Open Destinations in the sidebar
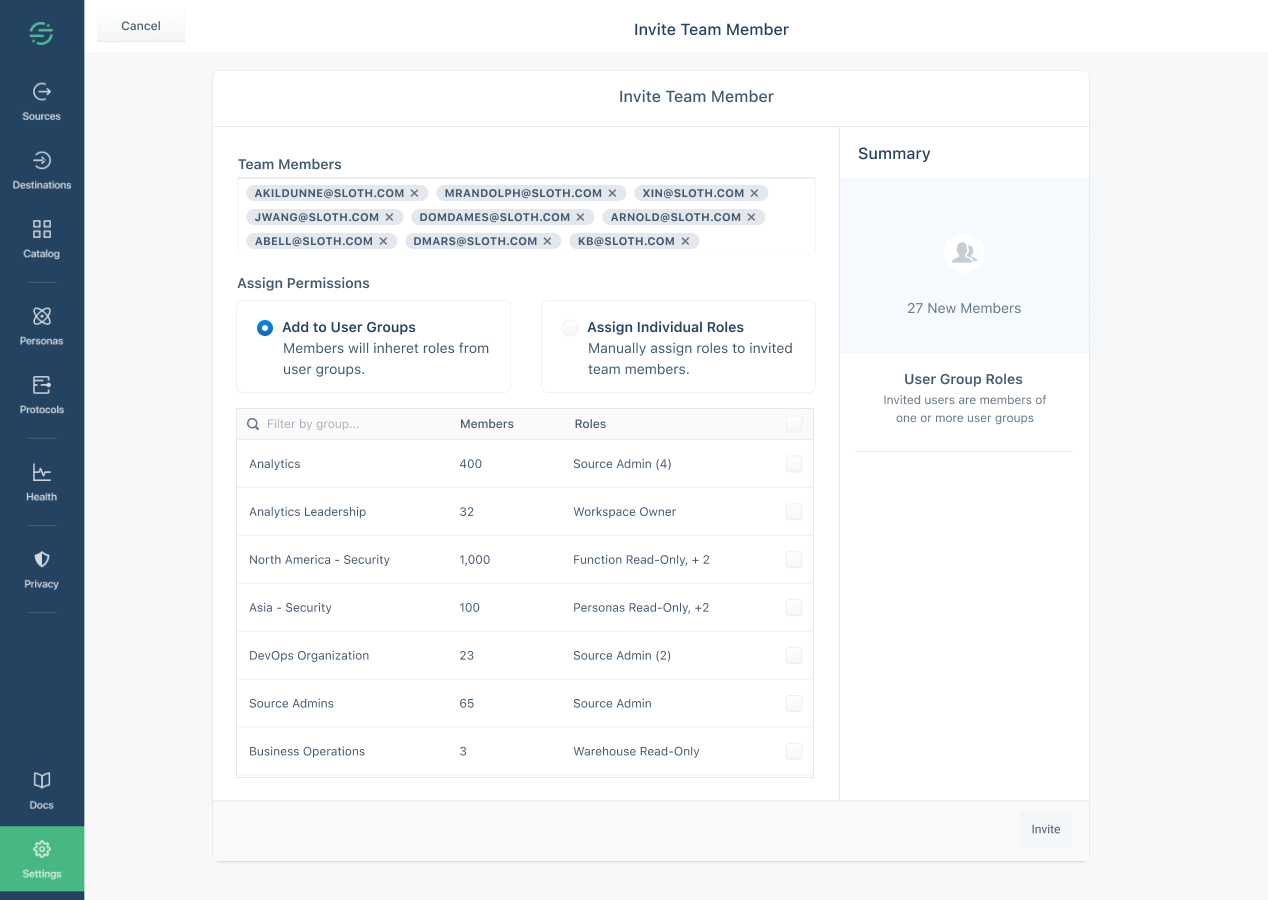 click(x=42, y=171)
